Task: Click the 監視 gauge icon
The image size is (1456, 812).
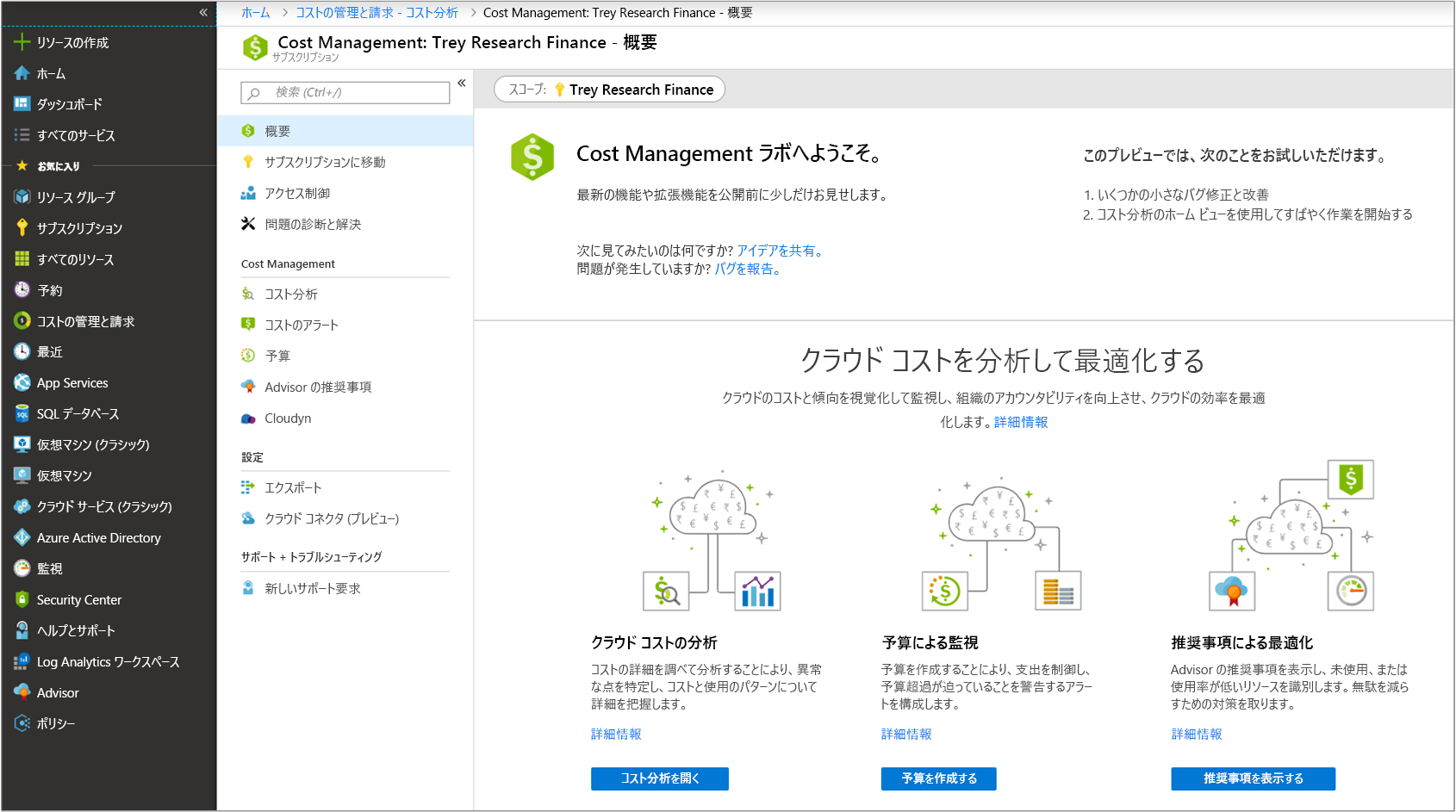Action: click(22, 568)
